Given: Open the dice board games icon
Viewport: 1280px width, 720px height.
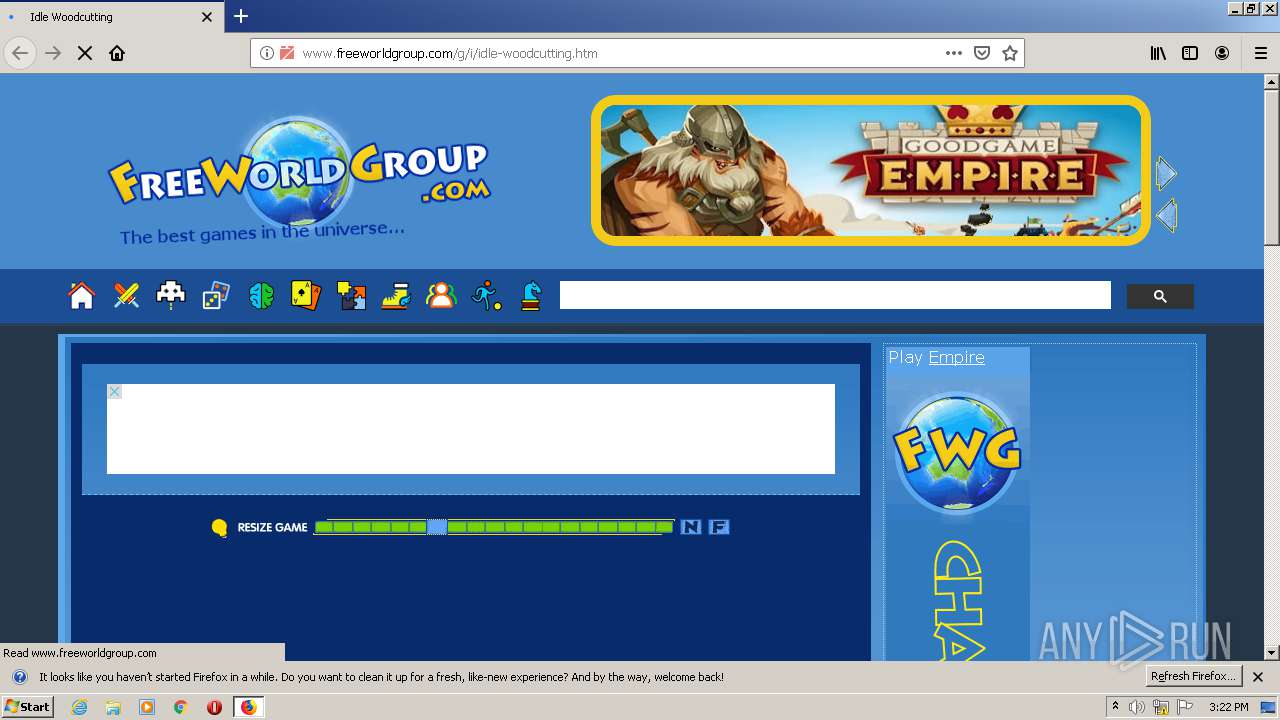Looking at the screenshot, I should click(x=216, y=296).
